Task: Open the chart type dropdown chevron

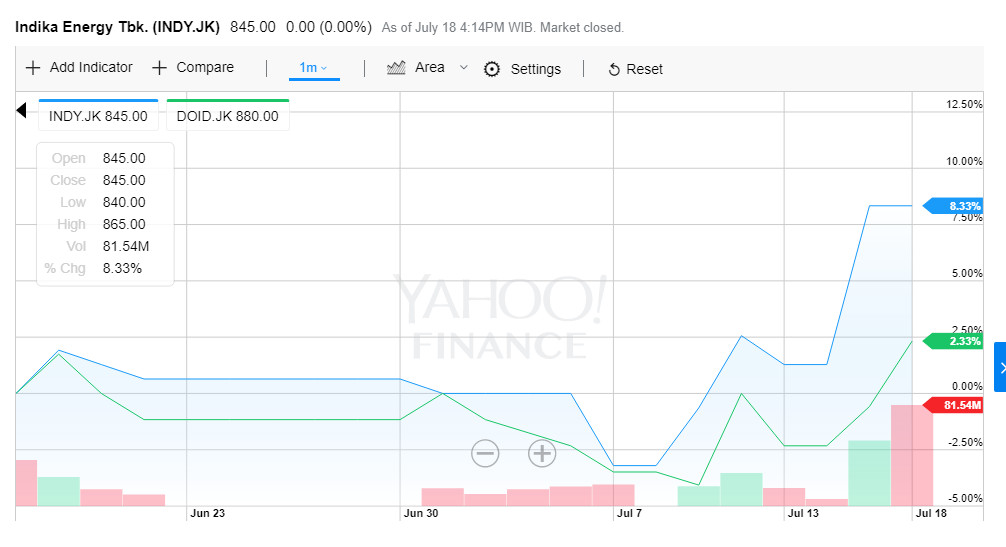Action: pos(463,68)
